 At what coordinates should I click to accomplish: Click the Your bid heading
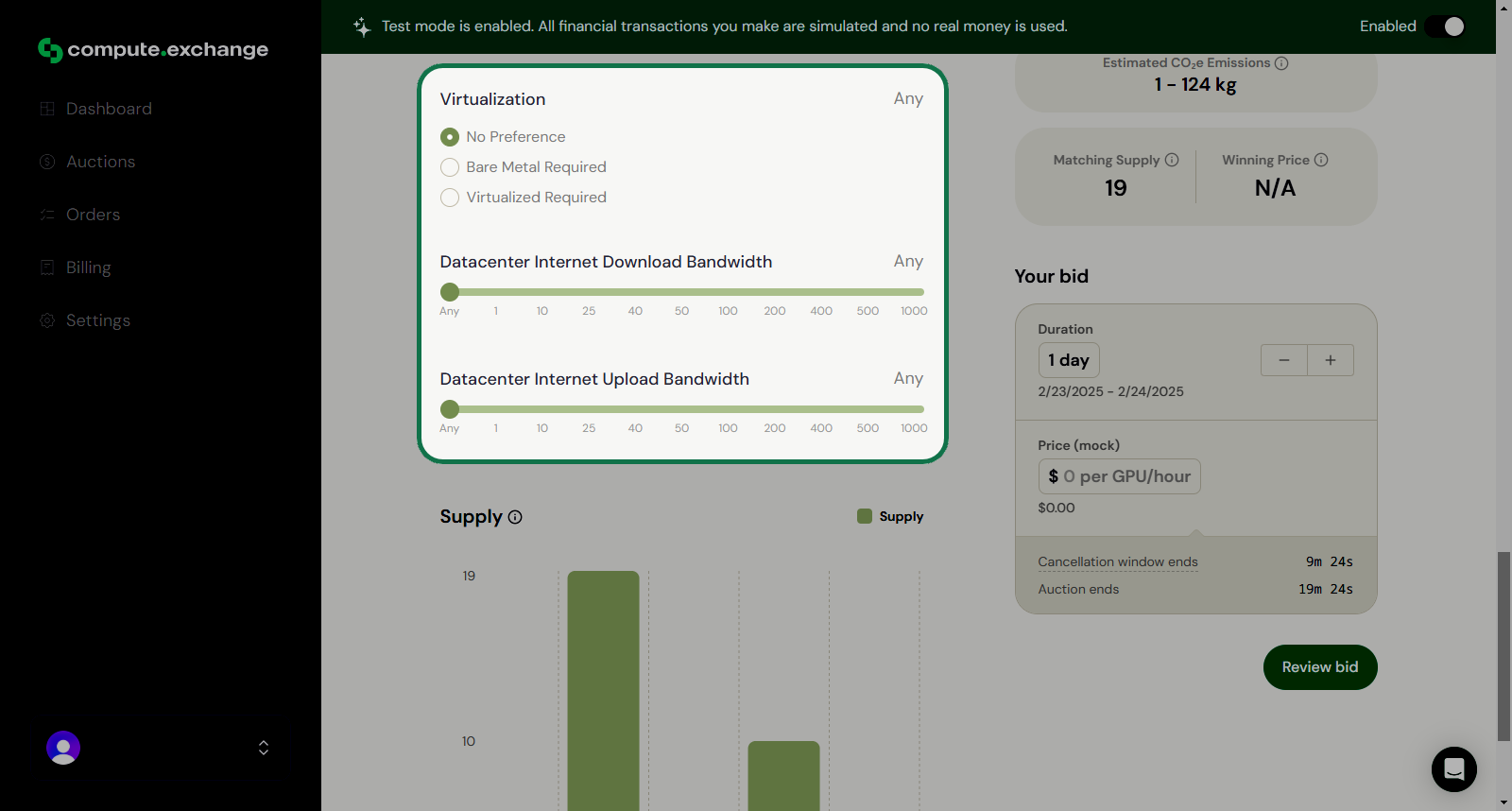pos(1052,276)
